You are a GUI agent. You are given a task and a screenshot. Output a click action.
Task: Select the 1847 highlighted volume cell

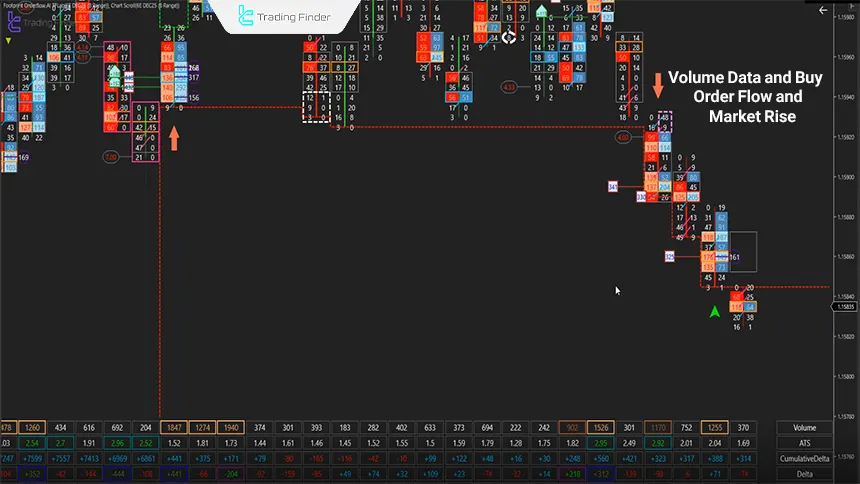174,427
